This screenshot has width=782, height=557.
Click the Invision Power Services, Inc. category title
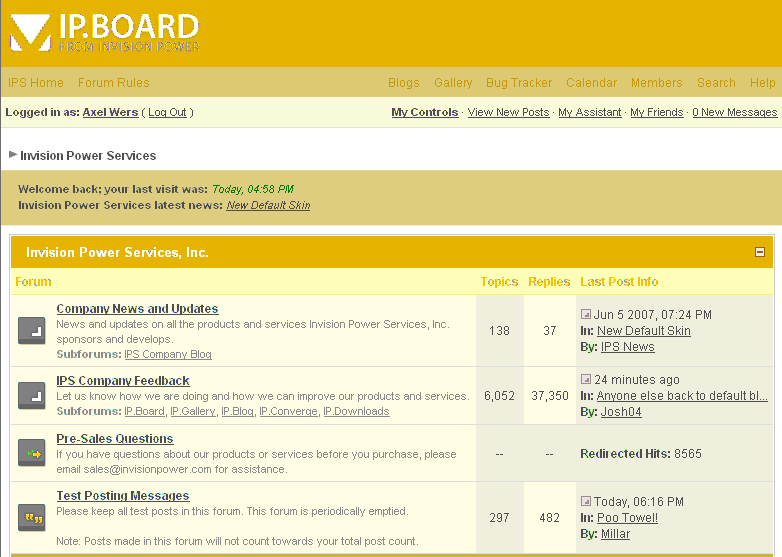pos(117,252)
